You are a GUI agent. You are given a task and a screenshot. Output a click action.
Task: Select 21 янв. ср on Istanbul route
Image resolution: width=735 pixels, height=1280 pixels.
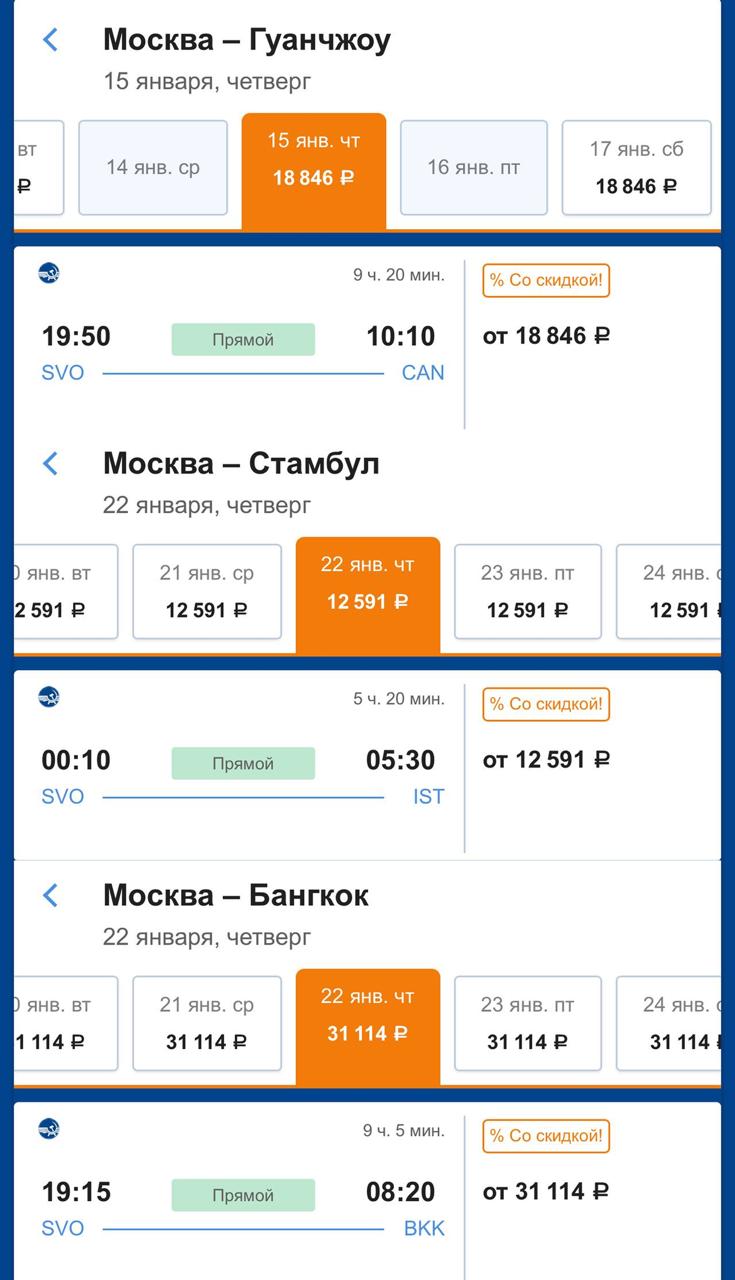207,591
